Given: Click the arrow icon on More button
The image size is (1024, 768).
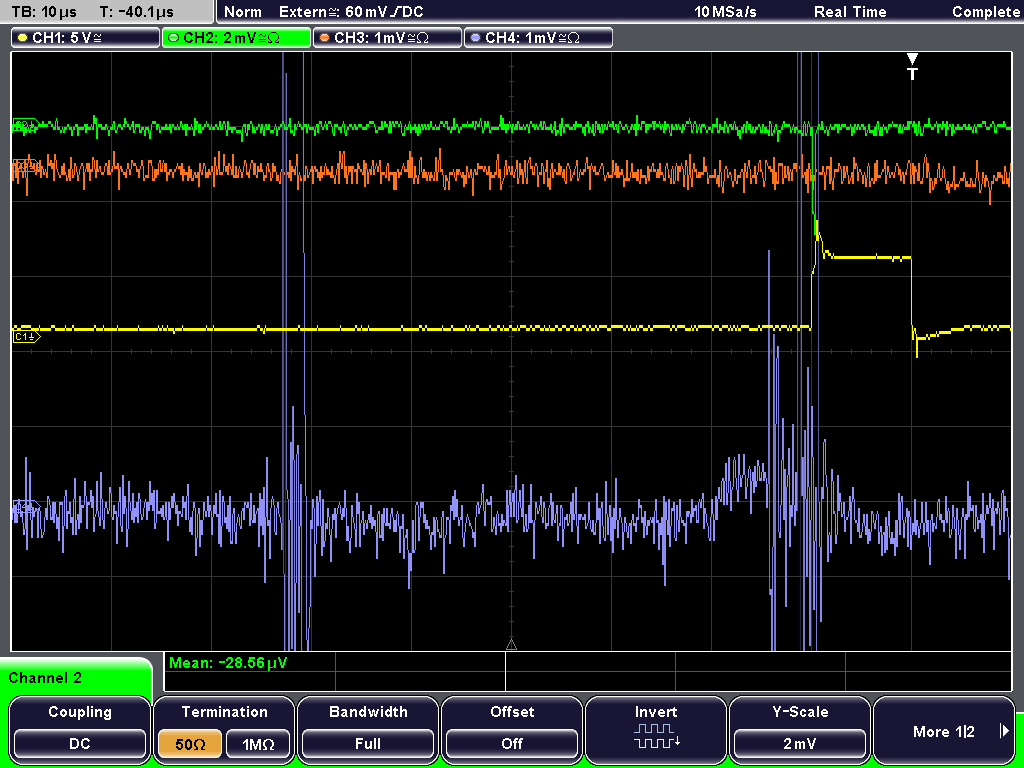Looking at the screenshot, I should [x=1005, y=731].
